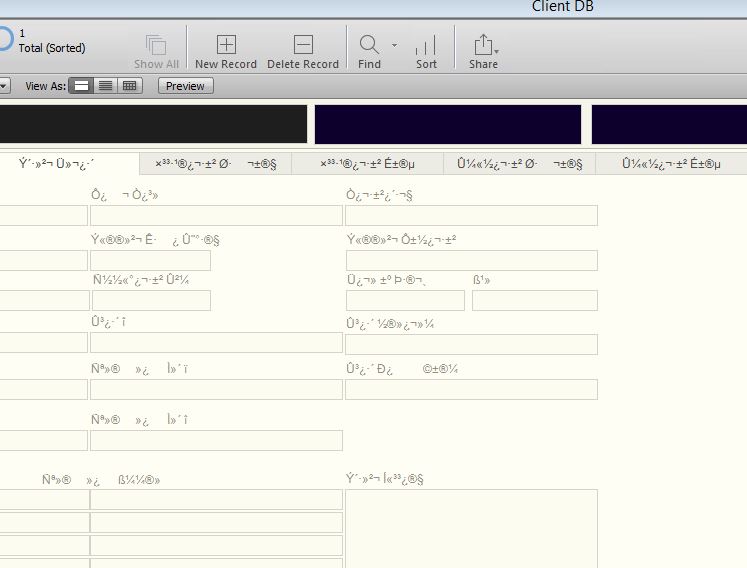Click the field under label ß¹»
747x568 pixels.
[535, 301]
